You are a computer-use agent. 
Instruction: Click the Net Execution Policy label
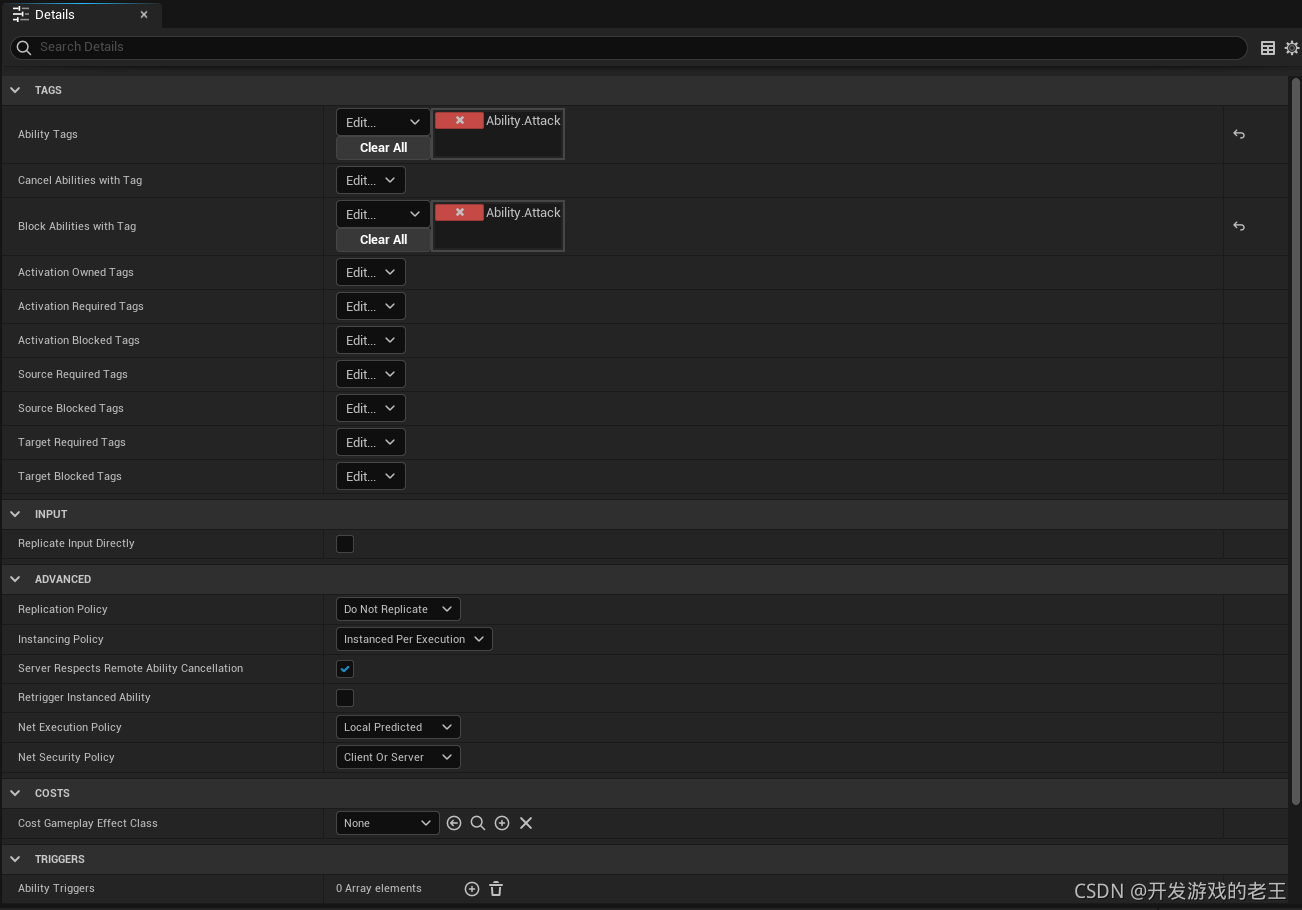70,727
